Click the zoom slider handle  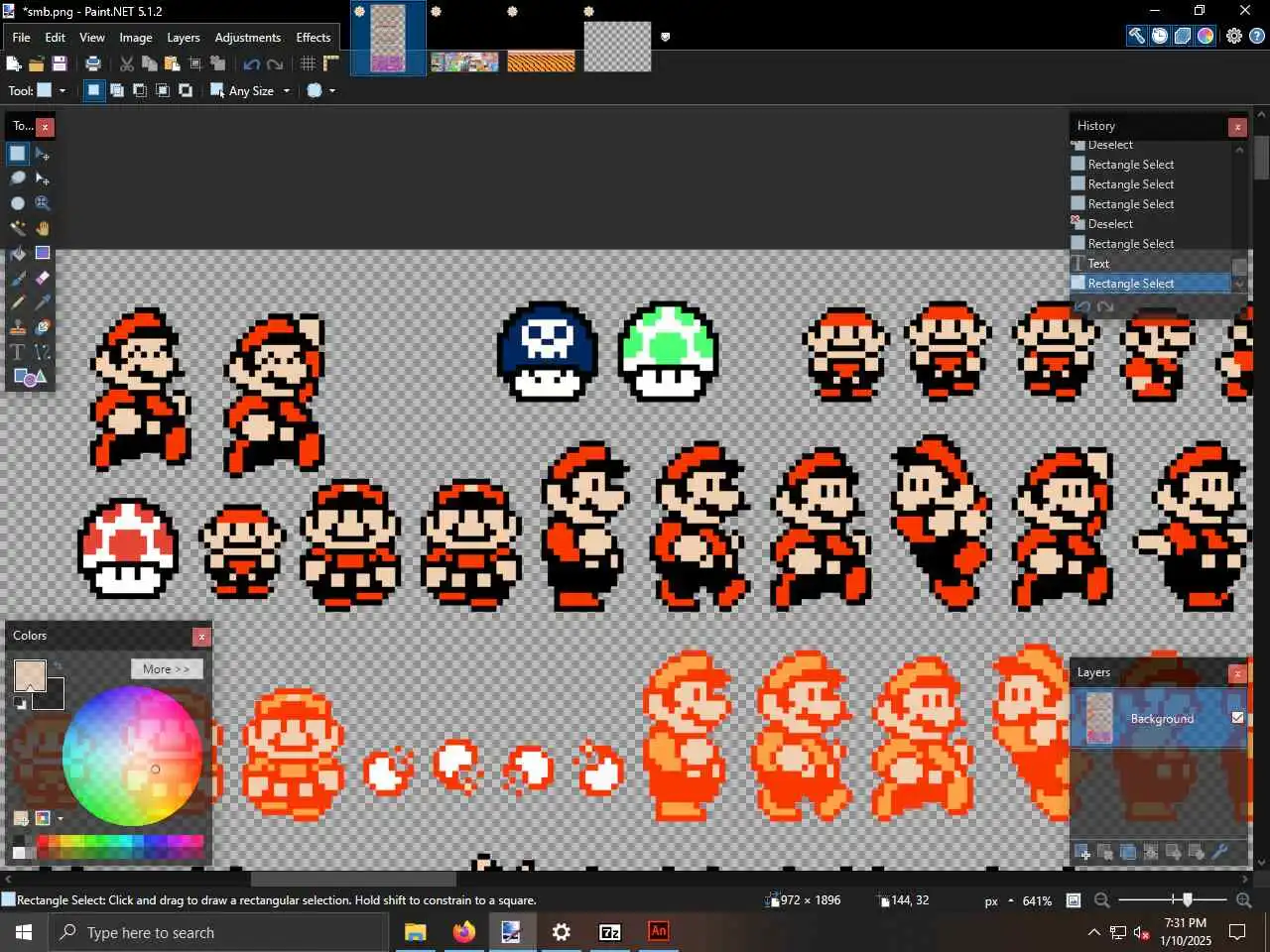pyautogui.click(x=1188, y=899)
